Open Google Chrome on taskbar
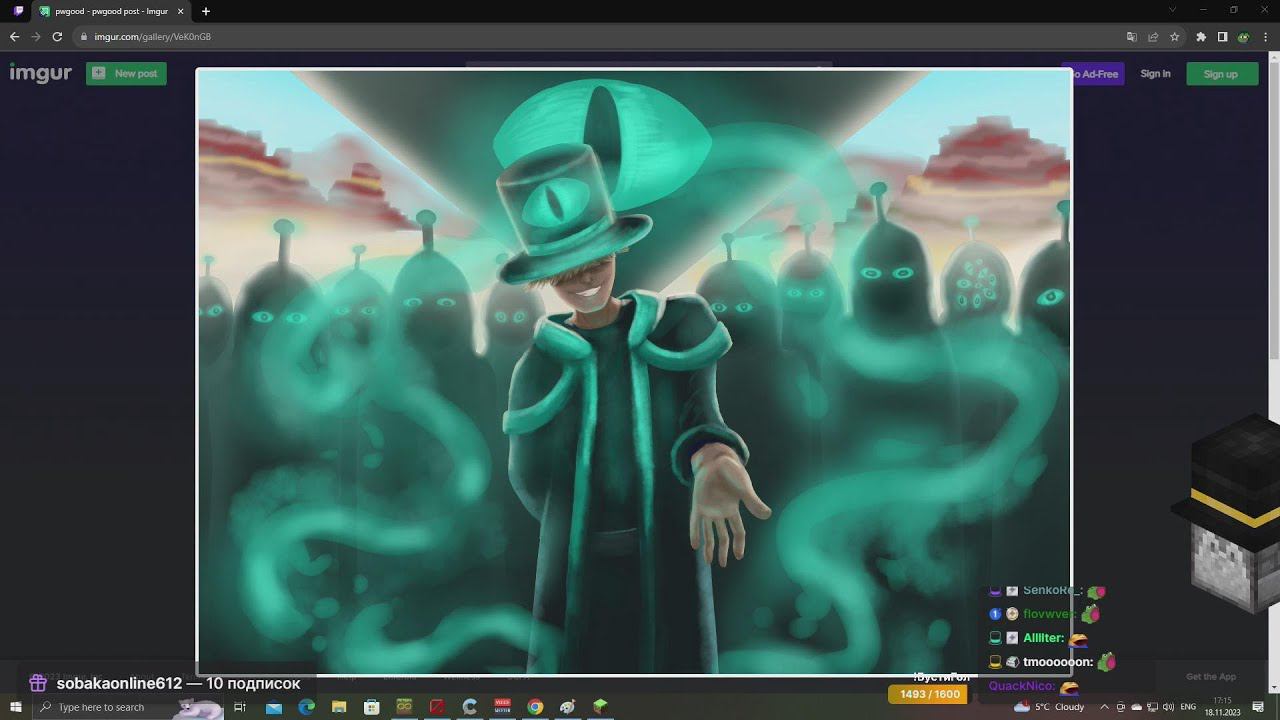Image resolution: width=1280 pixels, height=720 pixels. [x=535, y=707]
